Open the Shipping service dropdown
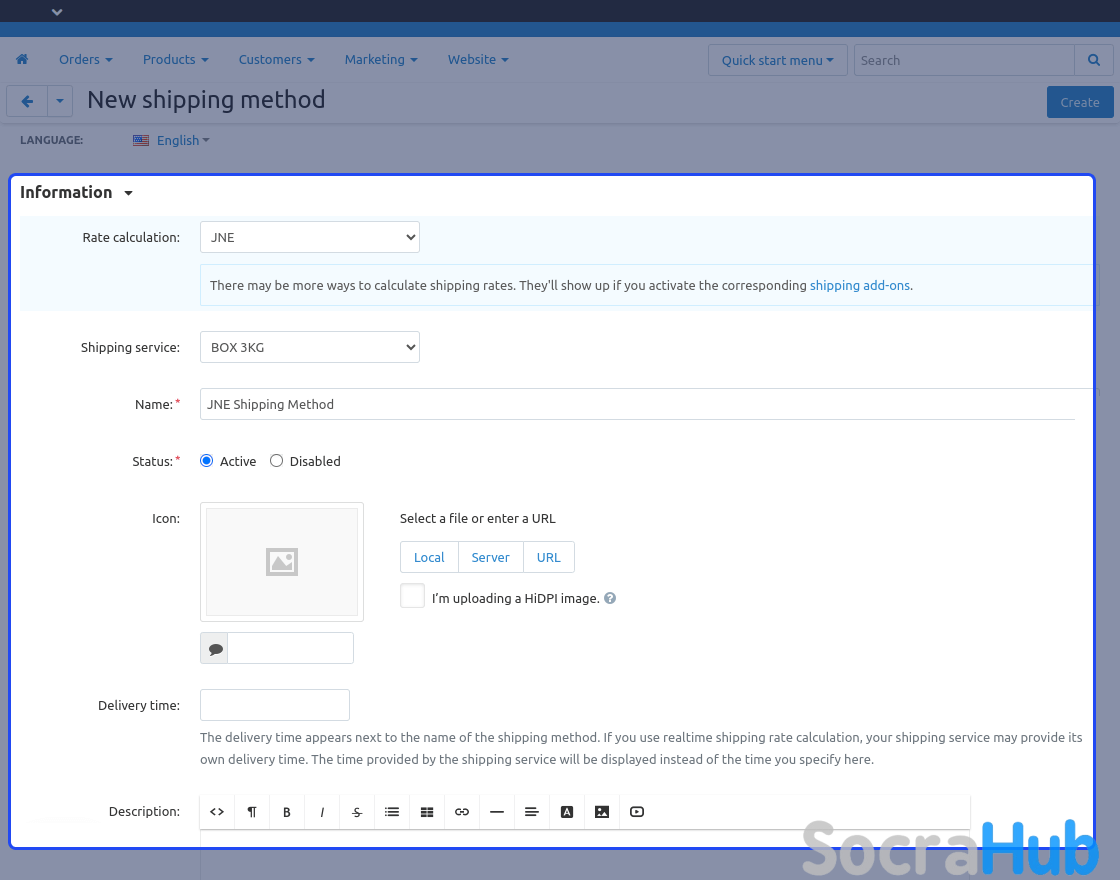Screen dimensions: 1120x880 pos(310,348)
